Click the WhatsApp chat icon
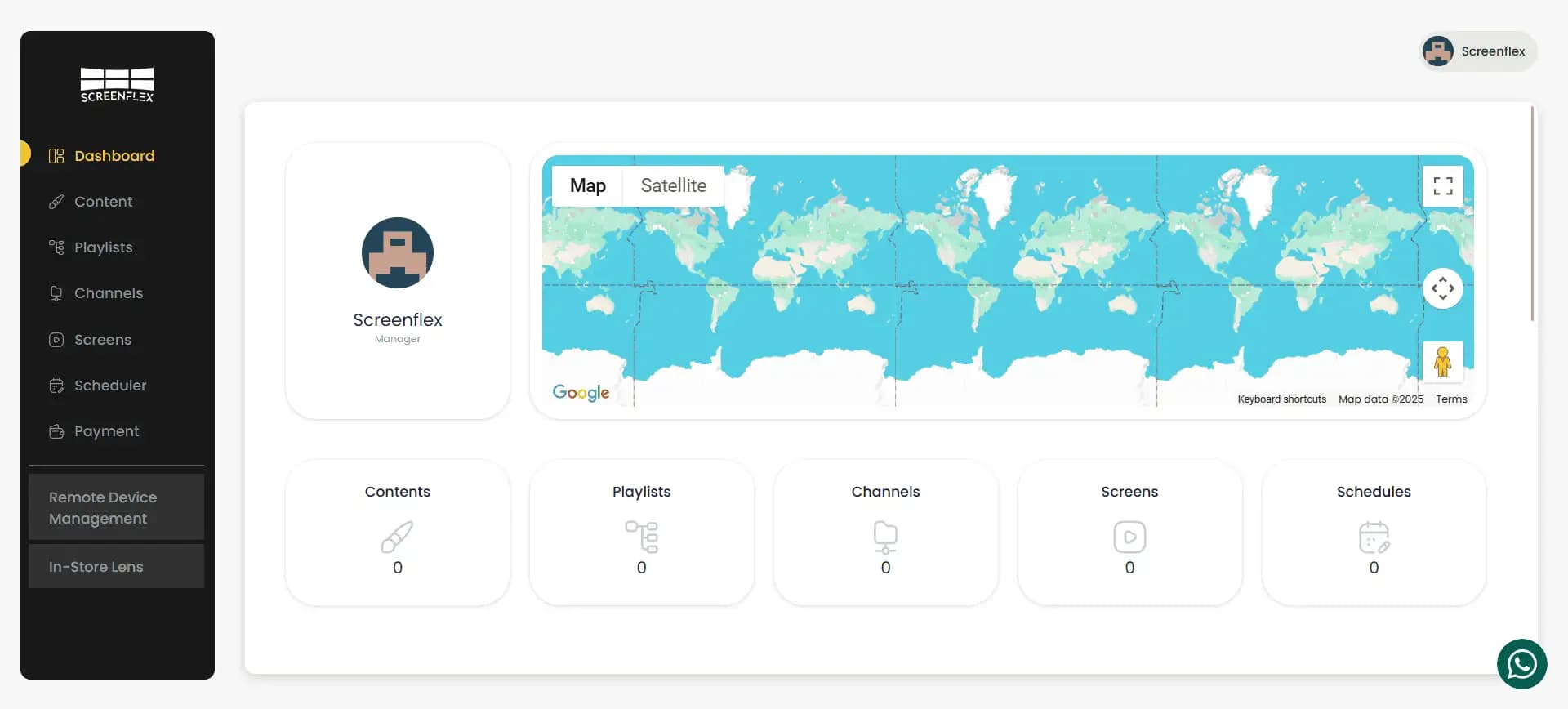Screen dimensions: 1568x709 coord(1521,664)
